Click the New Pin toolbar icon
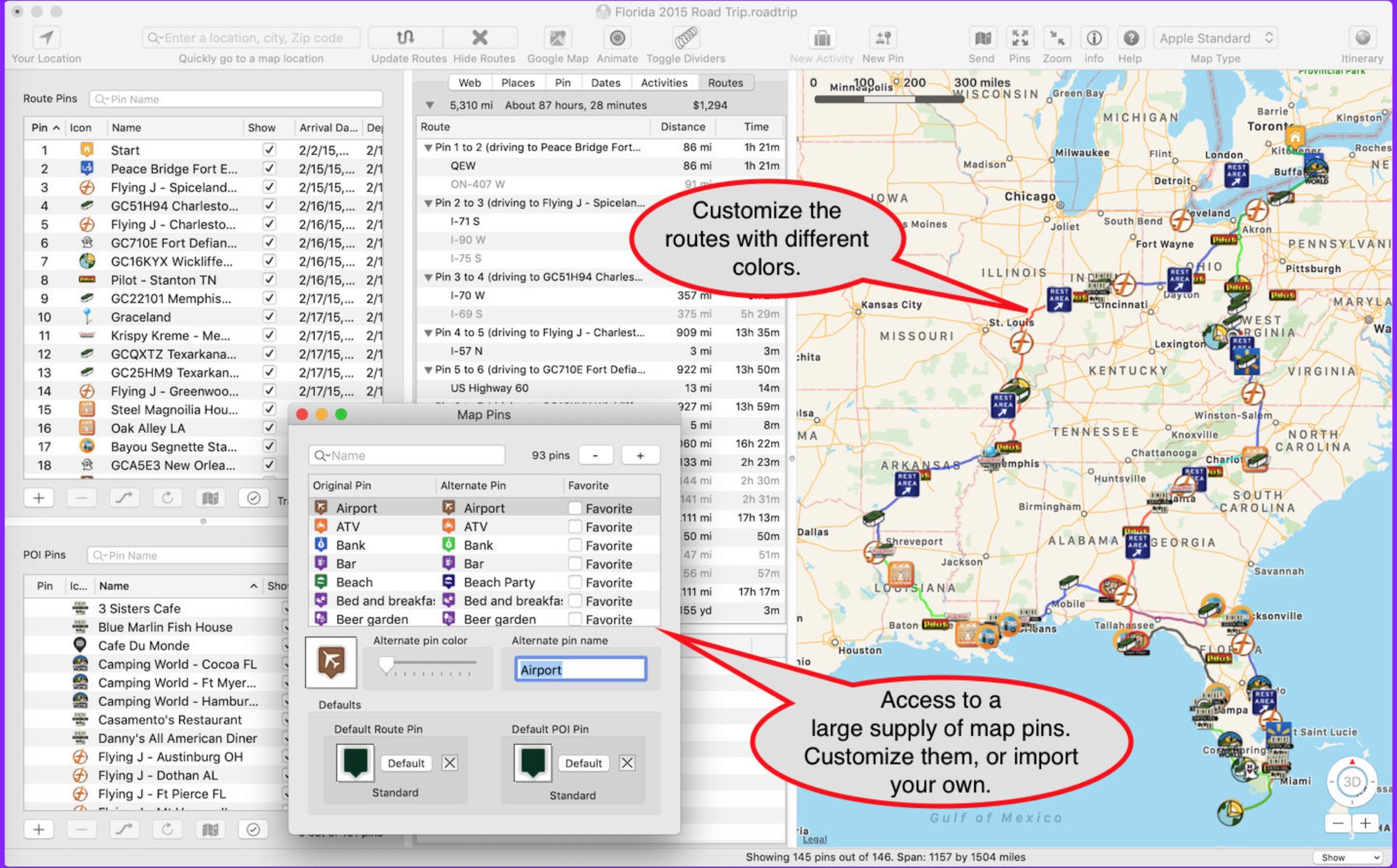The image size is (1397, 868). [x=883, y=38]
